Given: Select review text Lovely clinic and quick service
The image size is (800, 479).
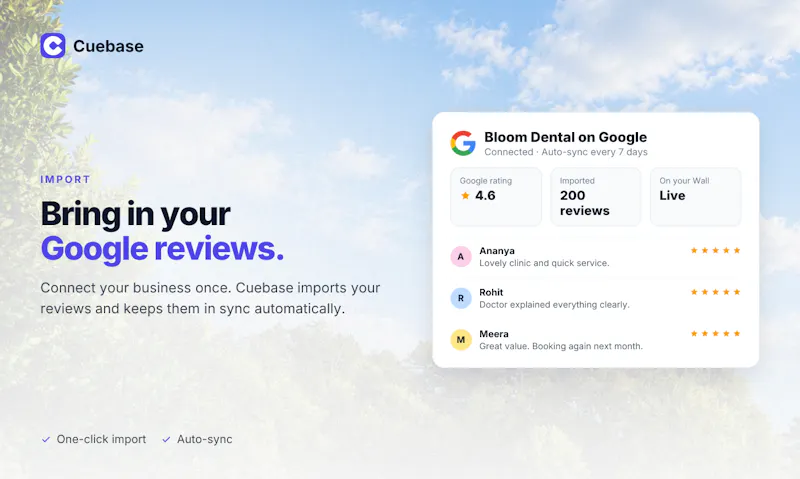Looking at the screenshot, I should click(544, 263).
